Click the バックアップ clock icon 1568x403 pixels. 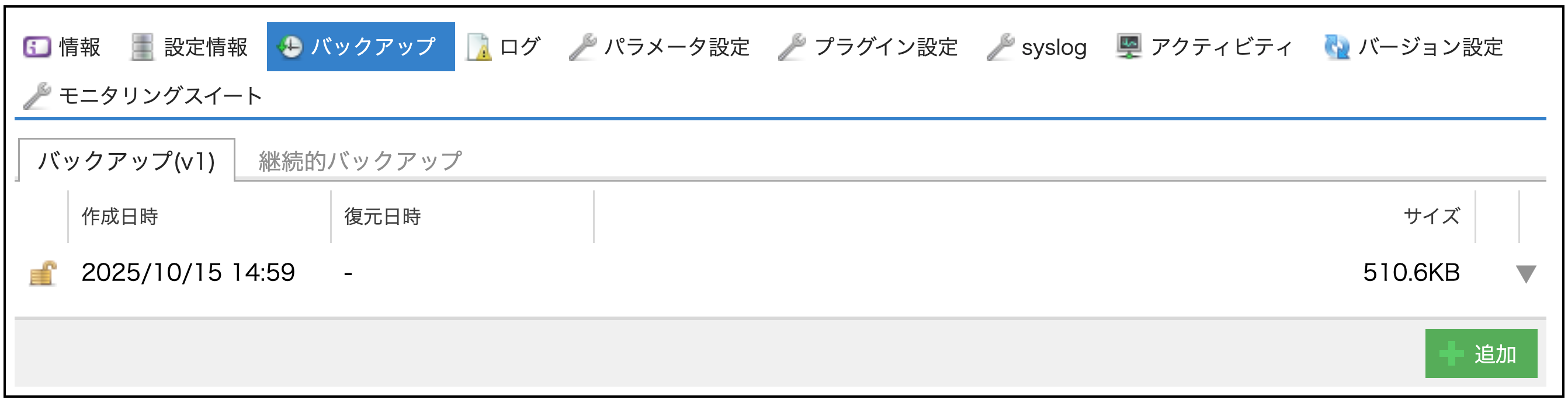click(290, 47)
